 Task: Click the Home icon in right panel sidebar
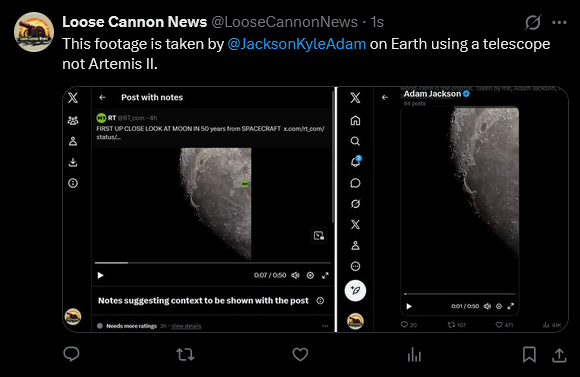click(x=355, y=121)
